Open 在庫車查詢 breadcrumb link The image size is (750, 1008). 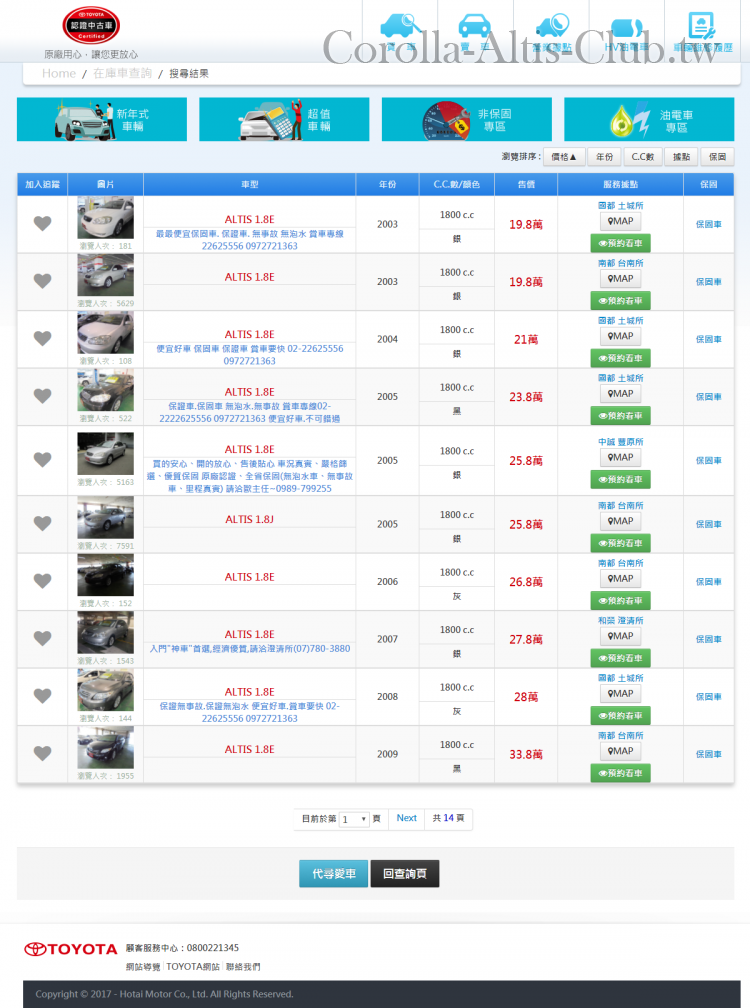(x=122, y=73)
